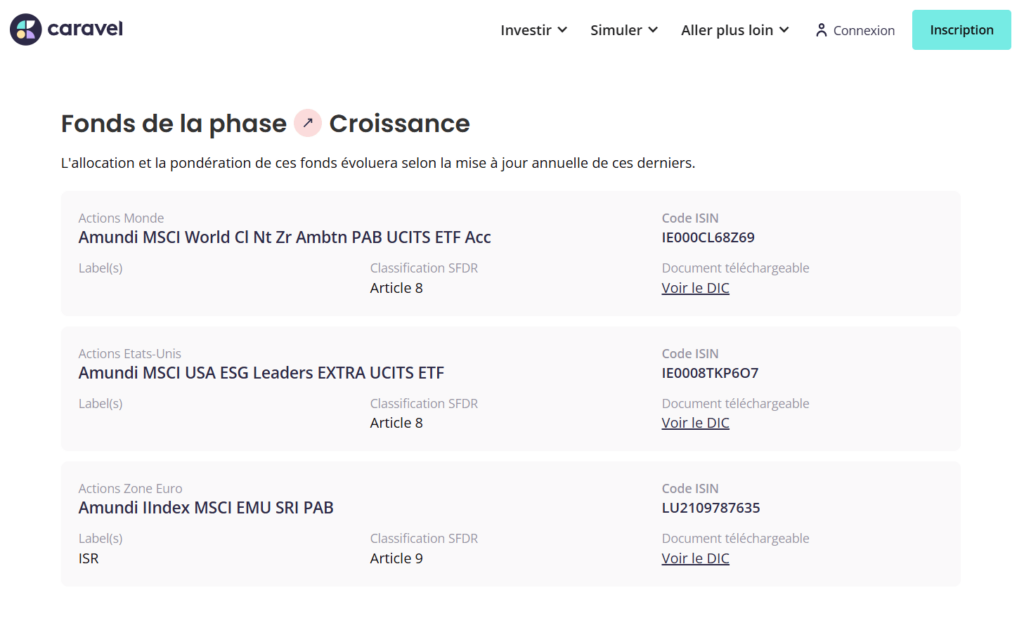
Task: Click Article 8 in the Amundi MSCI USA card
Action: point(396,423)
